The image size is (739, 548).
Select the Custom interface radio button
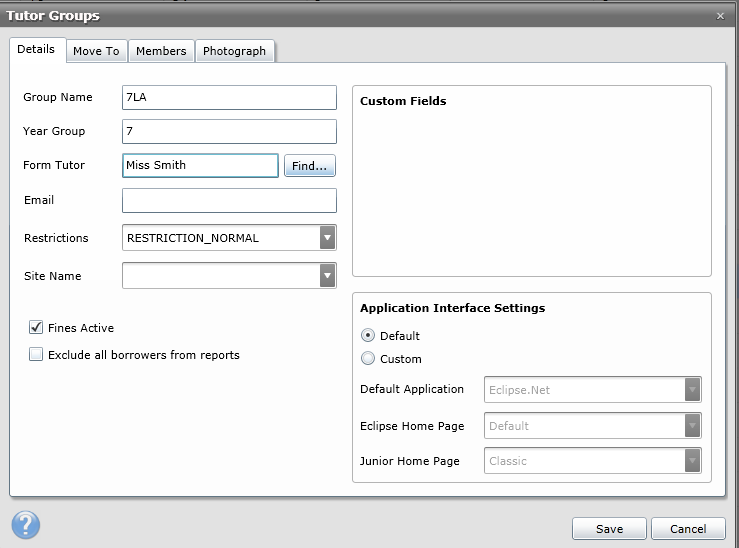[x=368, y=359]
